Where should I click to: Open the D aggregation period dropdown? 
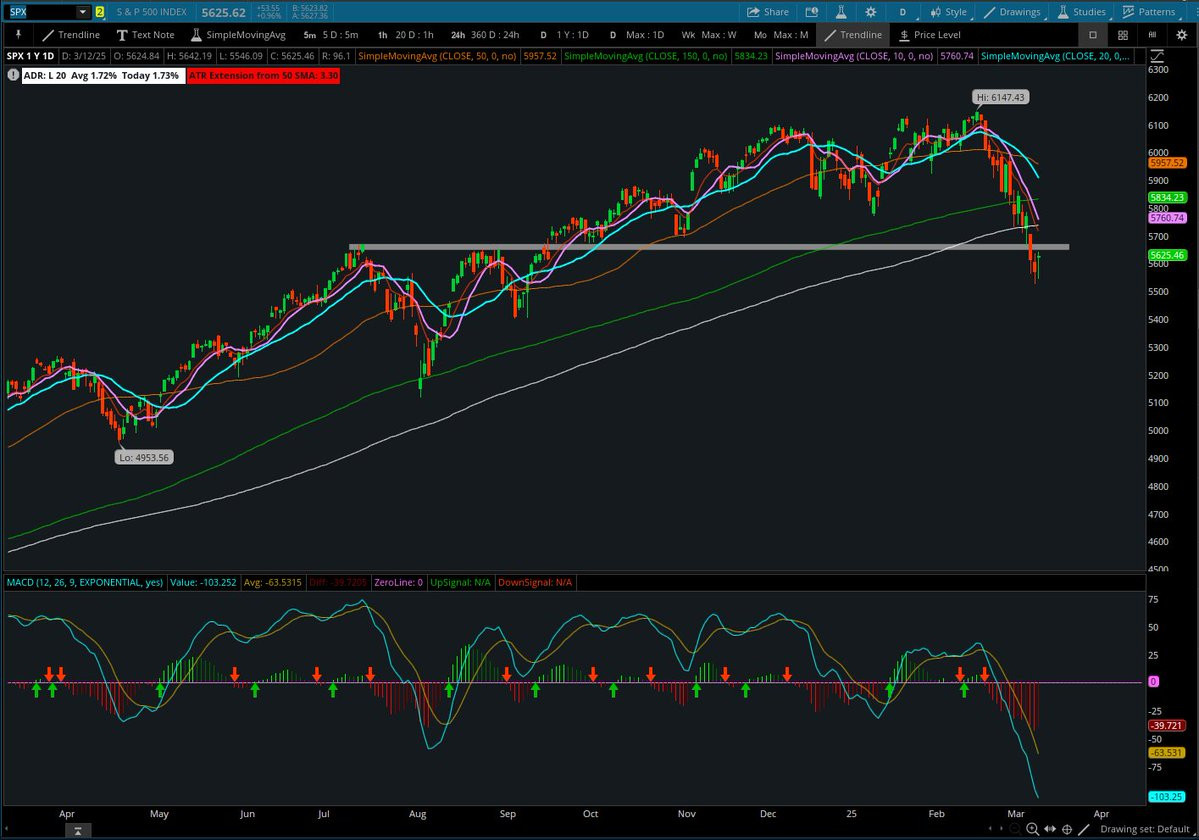902,12
